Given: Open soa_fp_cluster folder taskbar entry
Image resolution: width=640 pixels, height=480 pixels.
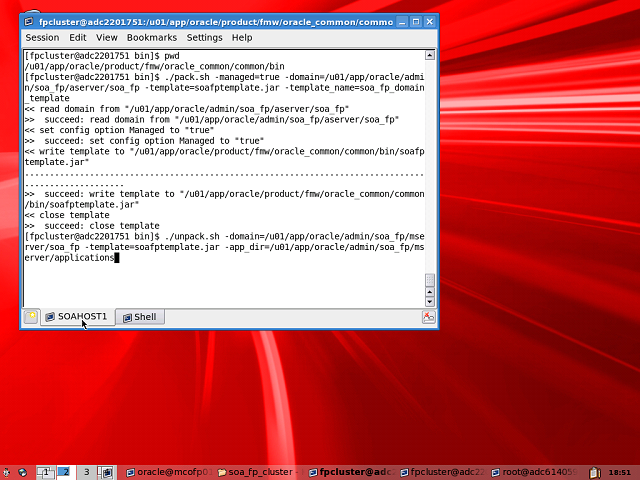Looking at the screenshot, I should point(260,472).
